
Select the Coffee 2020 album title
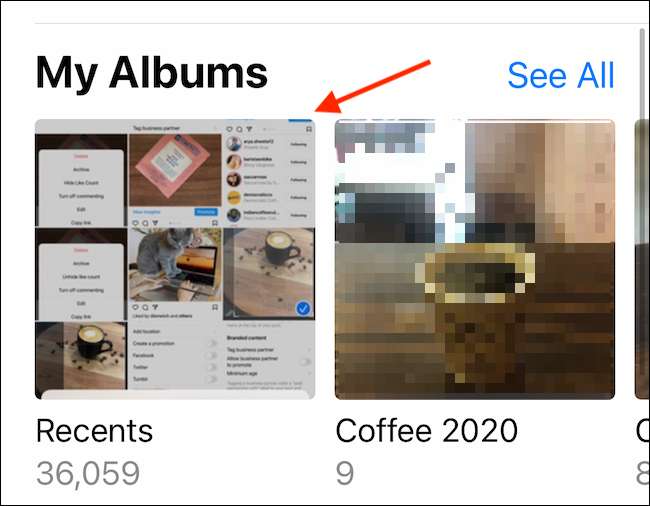click(x=427, y=431)
